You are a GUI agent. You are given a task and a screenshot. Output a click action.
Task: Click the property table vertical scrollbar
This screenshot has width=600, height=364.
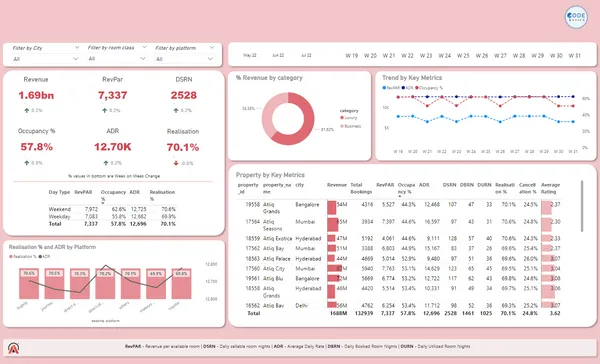tap(582, 206)
